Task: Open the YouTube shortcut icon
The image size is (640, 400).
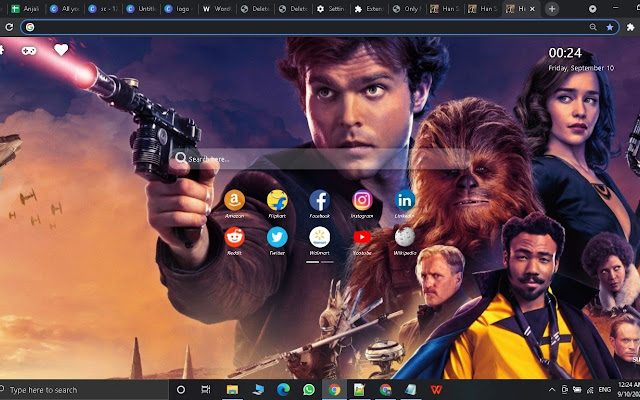Action: click(x=362, y=237)
